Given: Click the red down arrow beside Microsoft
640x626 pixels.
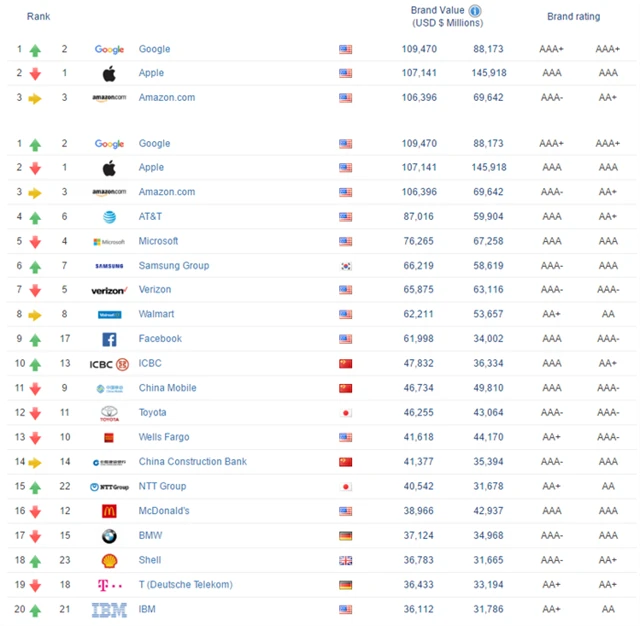Looking at the screenshot, I should coord(35,242).
